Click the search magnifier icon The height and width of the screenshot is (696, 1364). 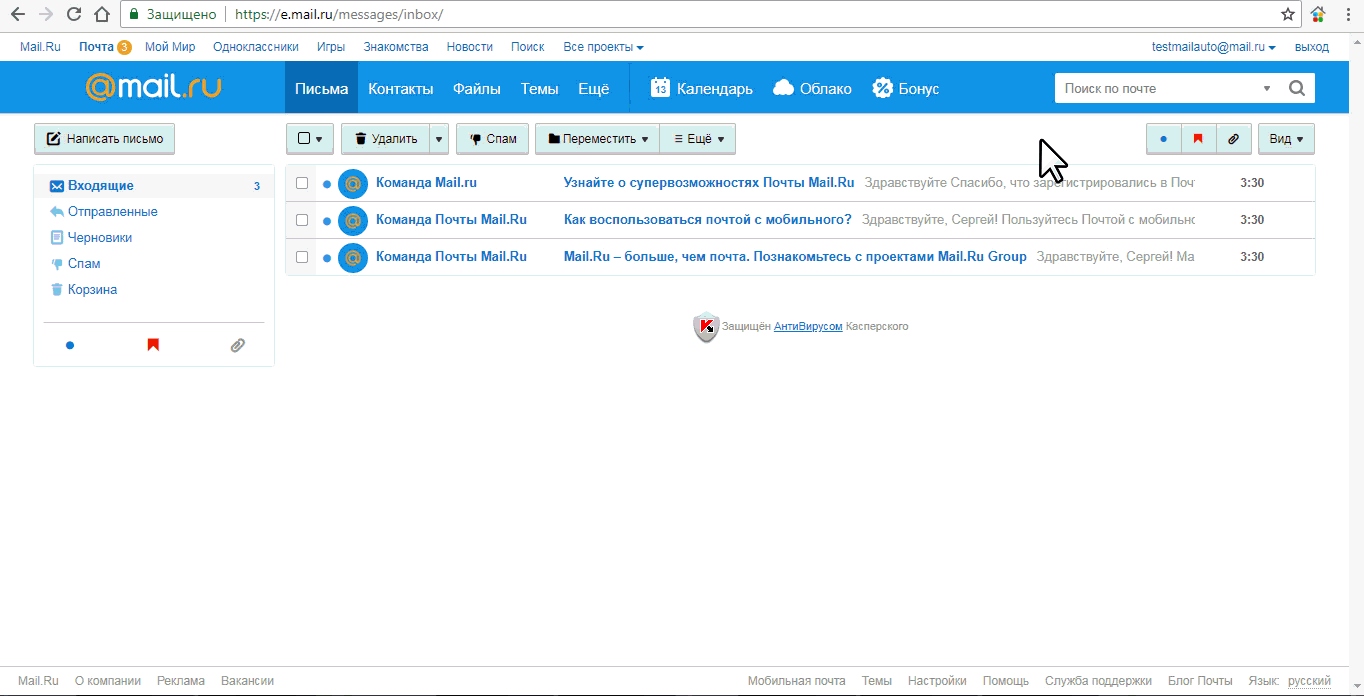coord(1296,88)
